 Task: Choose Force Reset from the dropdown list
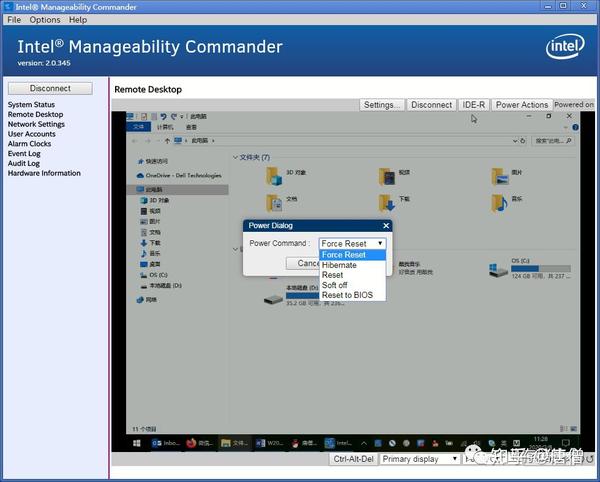click(352, 255)
